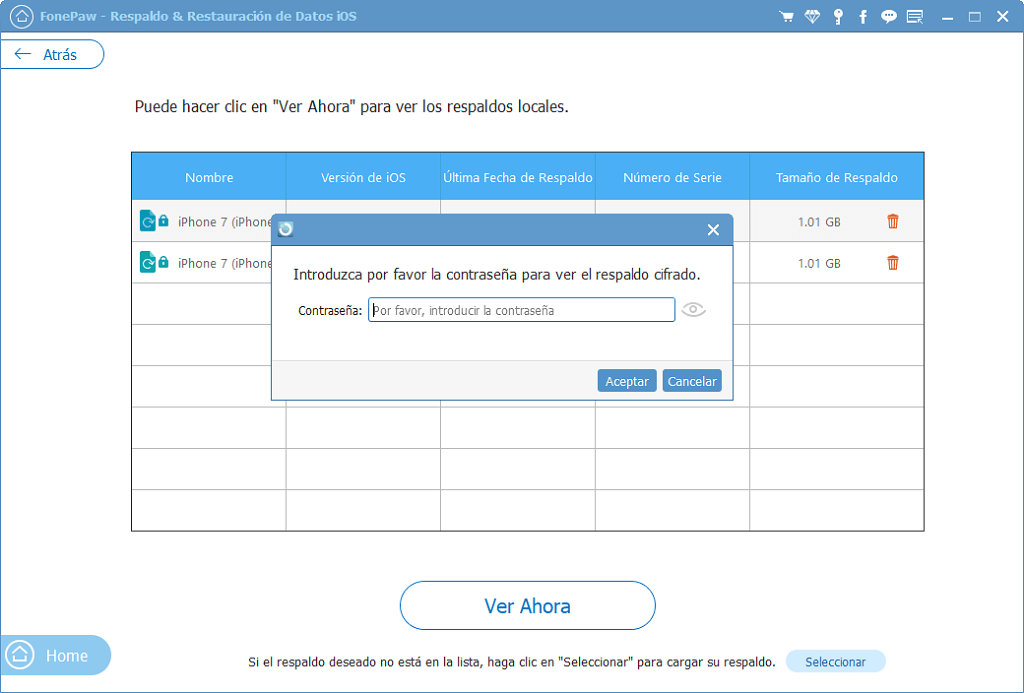
Task: Click Seleccionar to load a backup
Action: (x=835, y=662)
